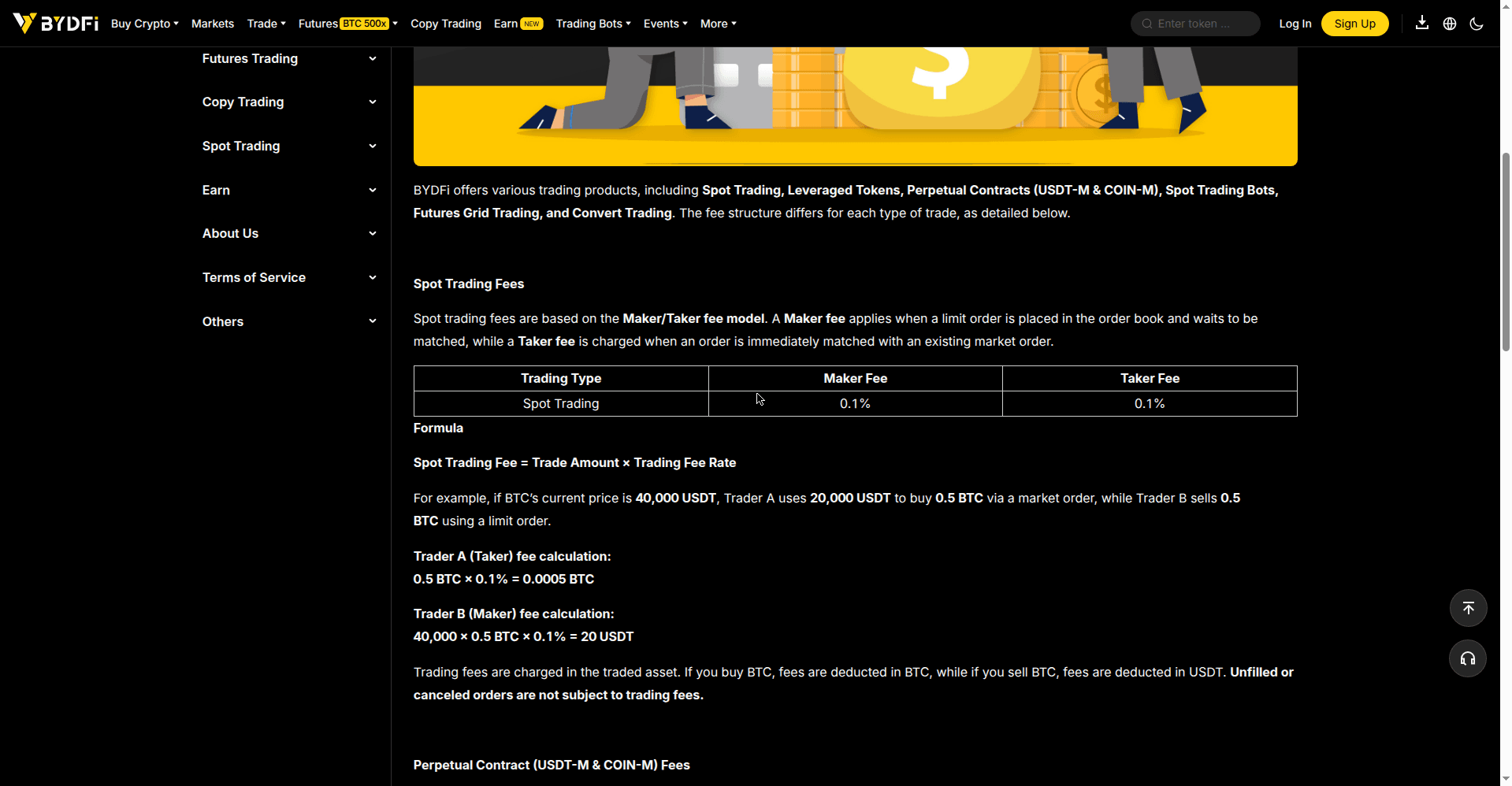The width and height of the screenshot is (1512, 786).
Task: Click the BTC 500x badge
Action: click(365, 24)
